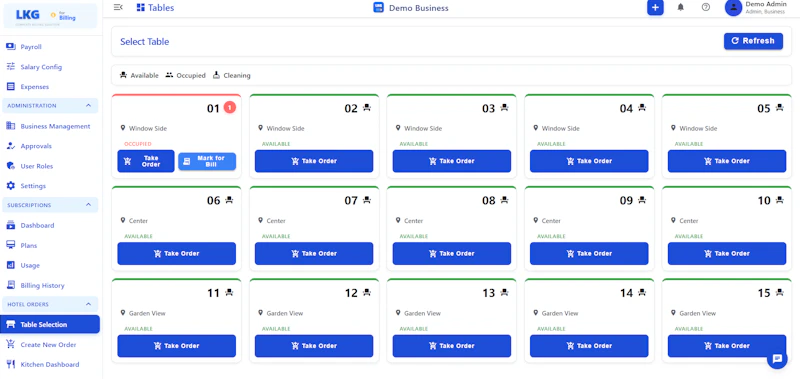The image size is (800, 379).
Task: Open help with the question mark icon
Action: coord(706,7)
